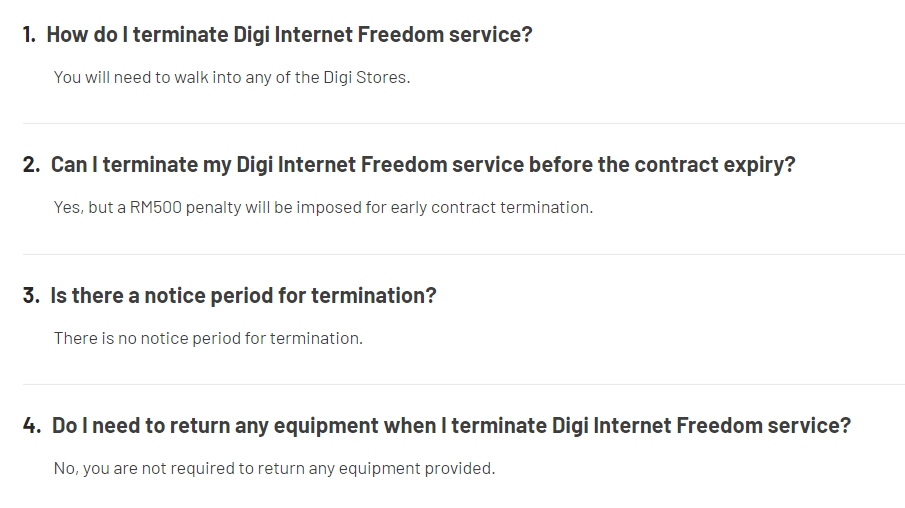Click the number '3.' before the third question
Viewport: 905px width, 508px height.
tap(31, 296)
